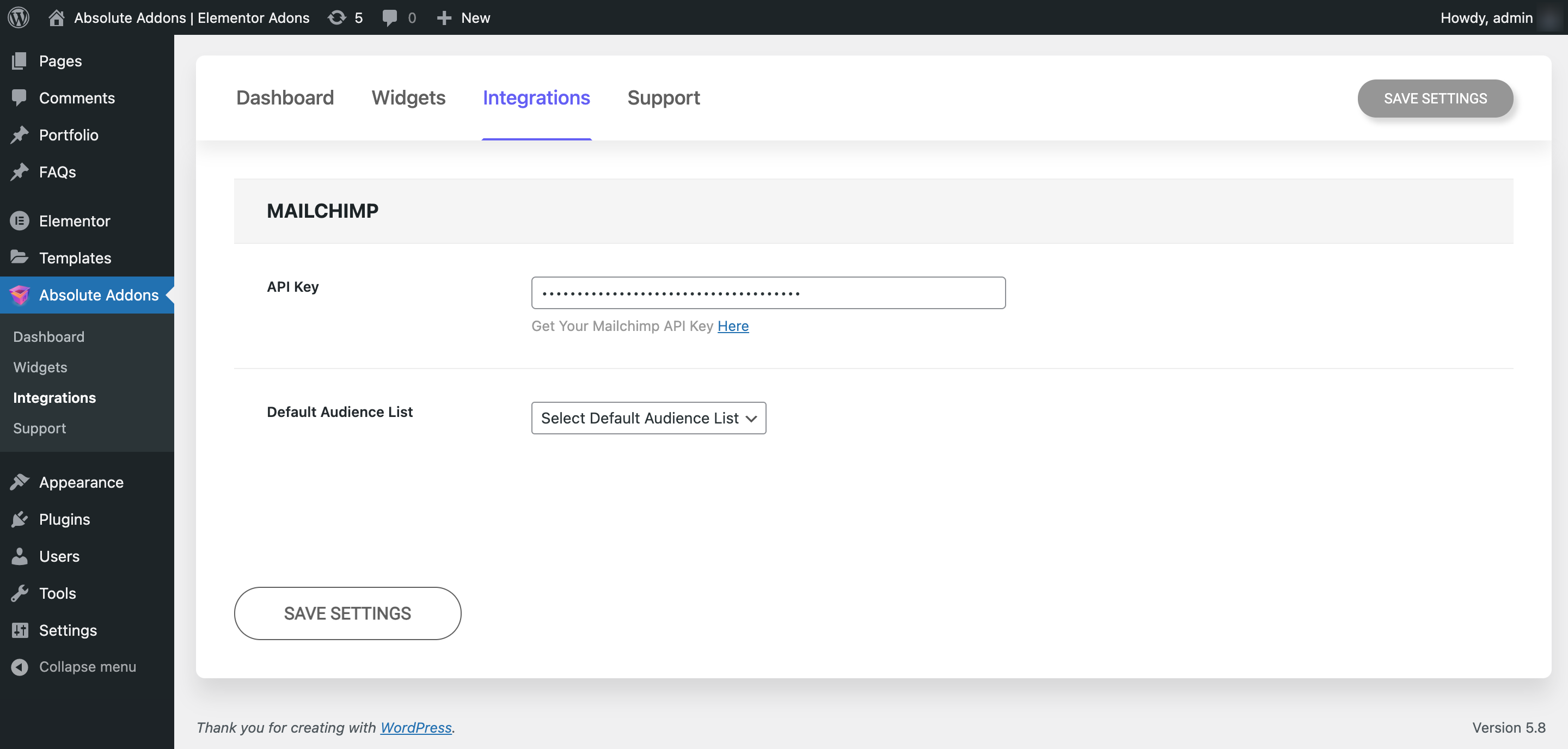Open the FAQs menu label
The width and height of the screenshot is (1568, 749).
coord(57,172)
